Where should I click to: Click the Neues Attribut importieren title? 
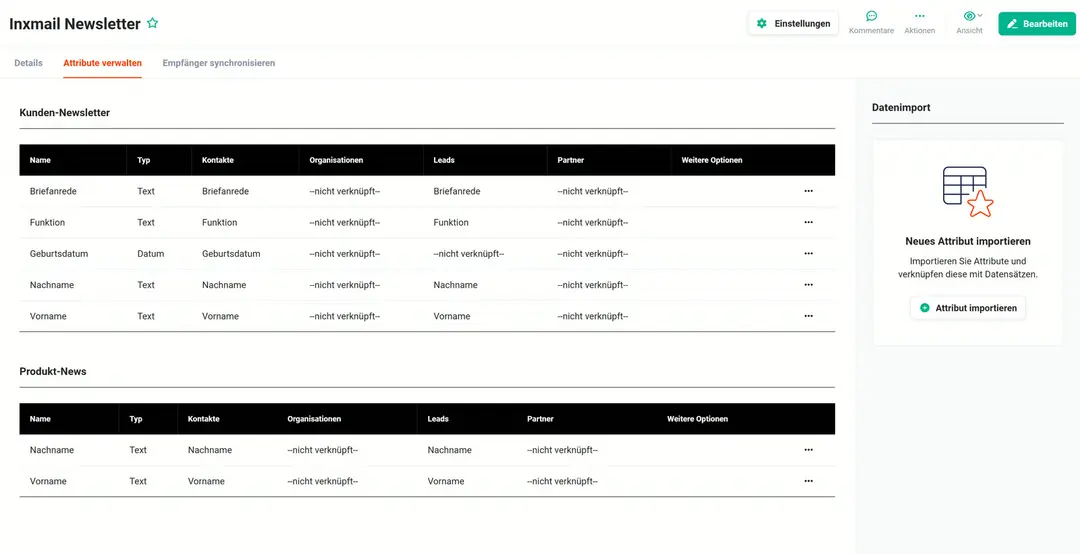(x=968, y=241)
